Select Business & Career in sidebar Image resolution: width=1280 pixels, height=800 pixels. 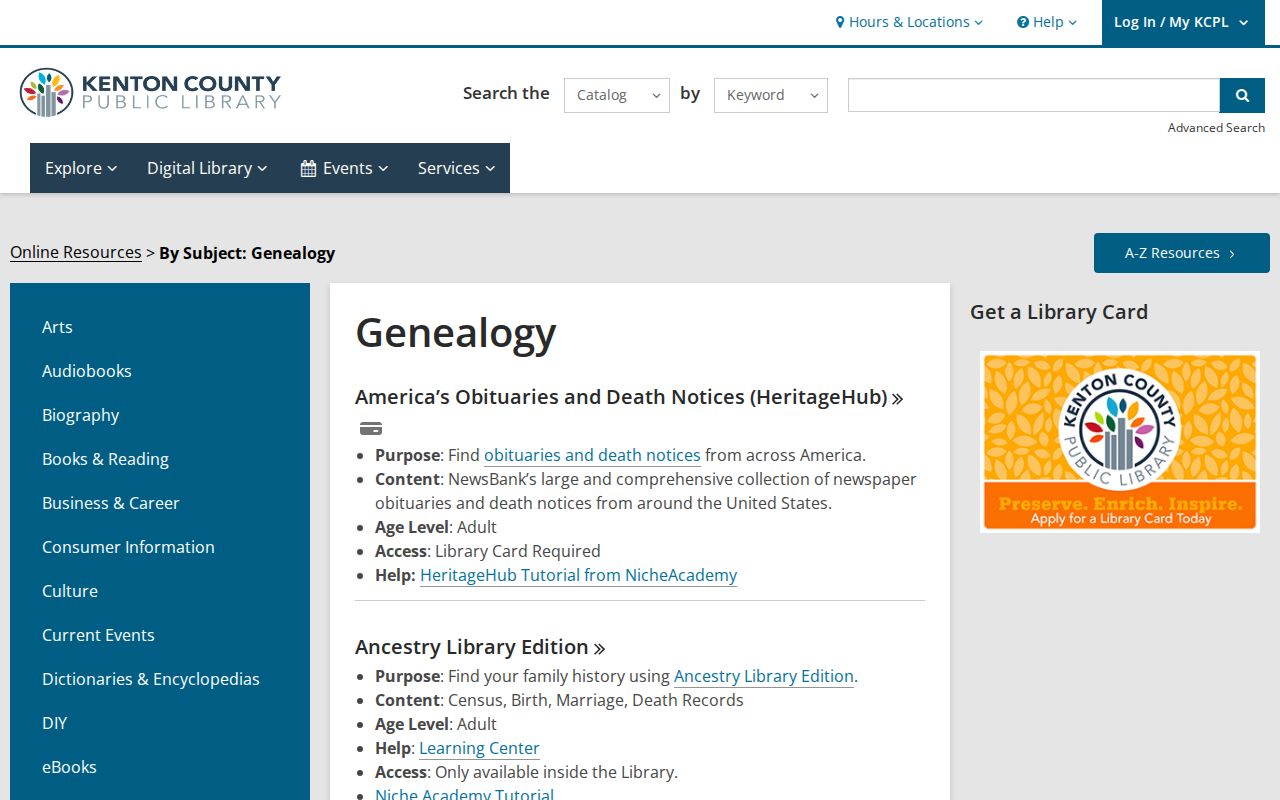111,503
